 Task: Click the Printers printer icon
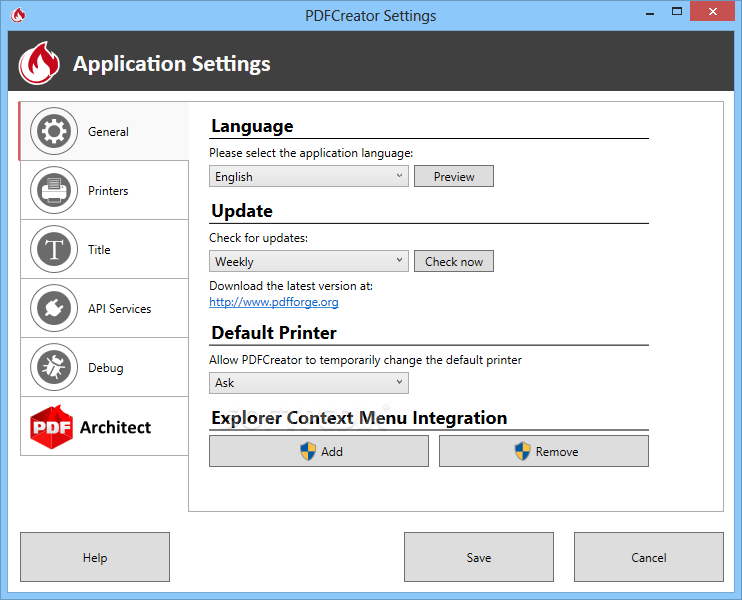pos(54,190)
